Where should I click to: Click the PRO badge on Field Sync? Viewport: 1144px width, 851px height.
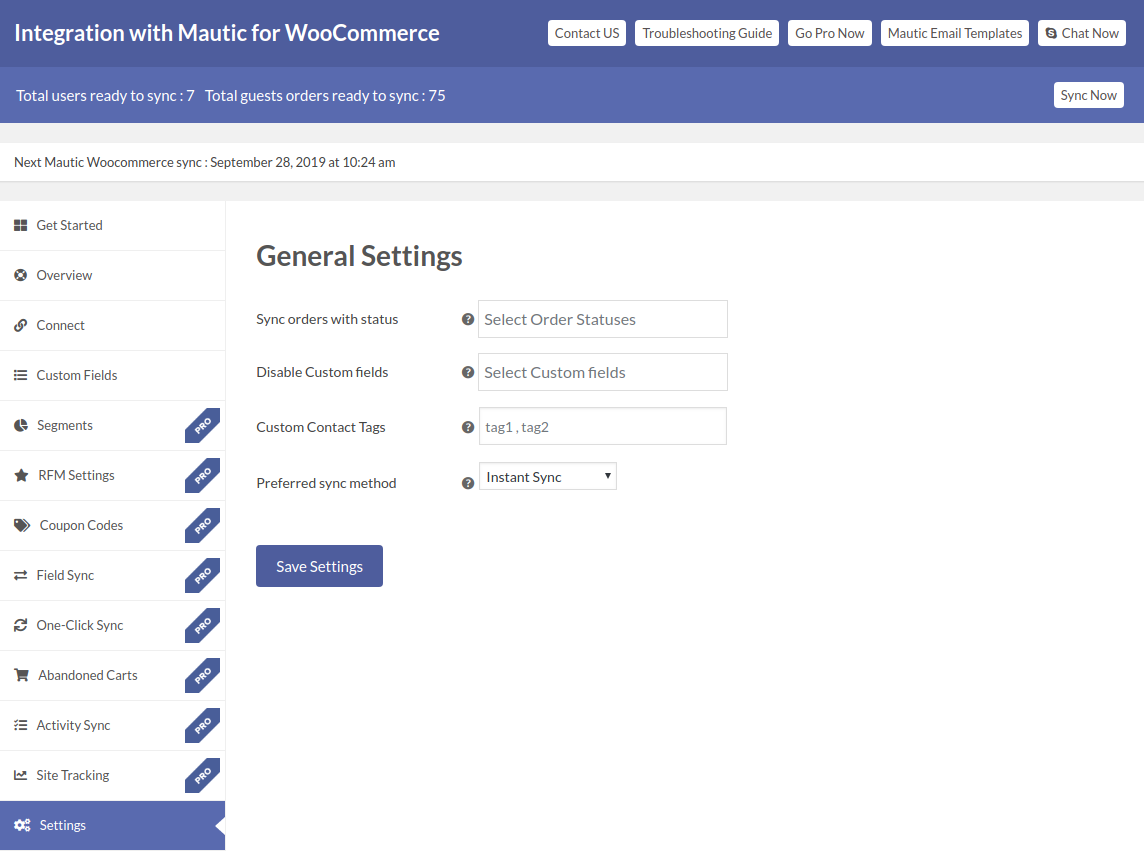tap(202, 575)
